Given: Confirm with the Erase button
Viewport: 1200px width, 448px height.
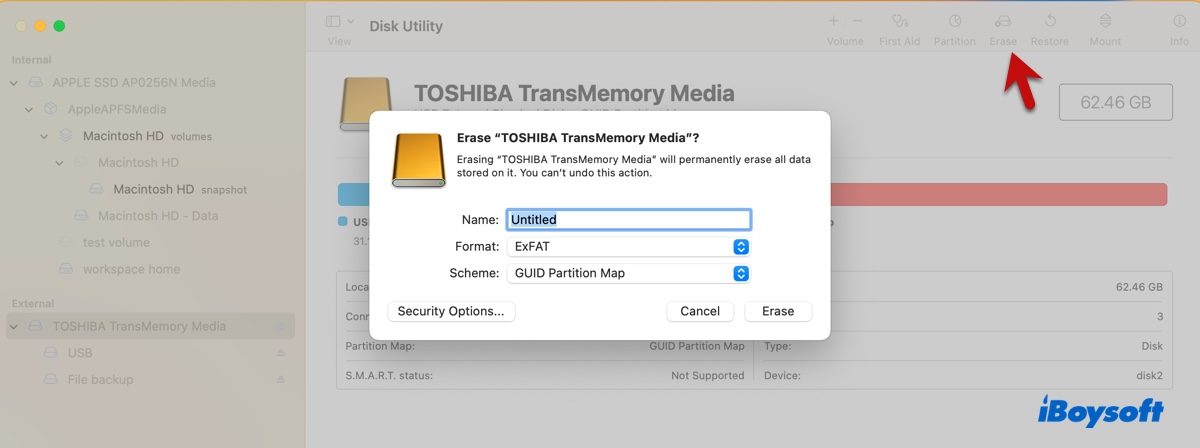Looking at the screenshot, I should 778,312.
